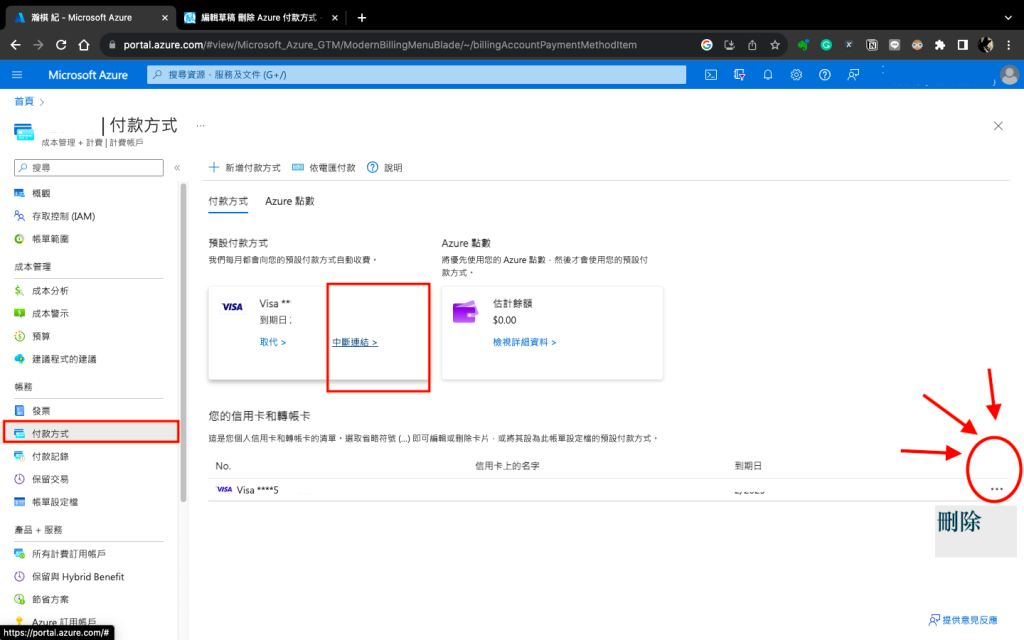This screenshot has width=1024, height=640.
Task: Open new browser tab
Action: (x=362, y=18)
